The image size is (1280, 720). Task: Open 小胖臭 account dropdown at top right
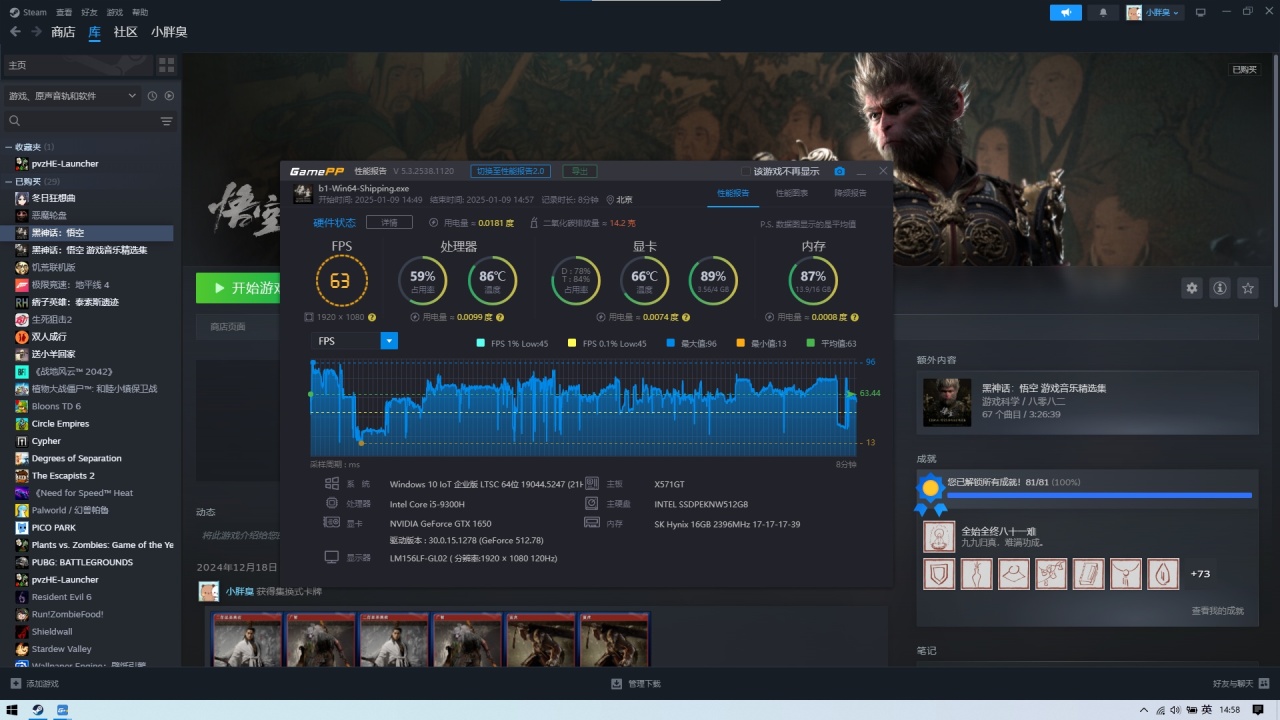tap(1154, 12)
